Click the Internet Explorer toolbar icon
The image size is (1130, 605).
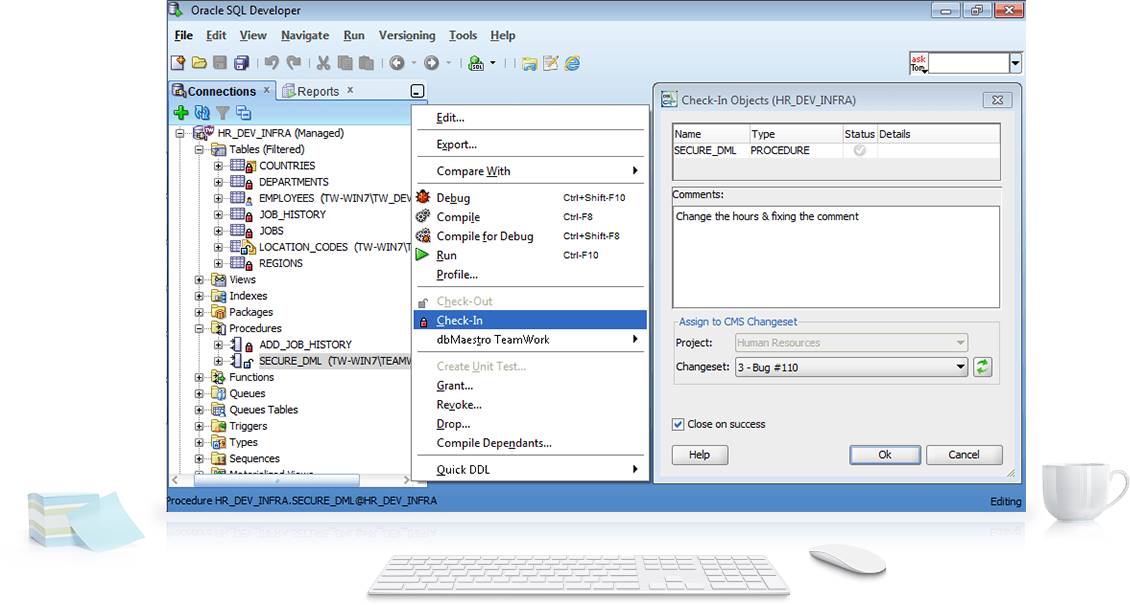coord(572,63)
